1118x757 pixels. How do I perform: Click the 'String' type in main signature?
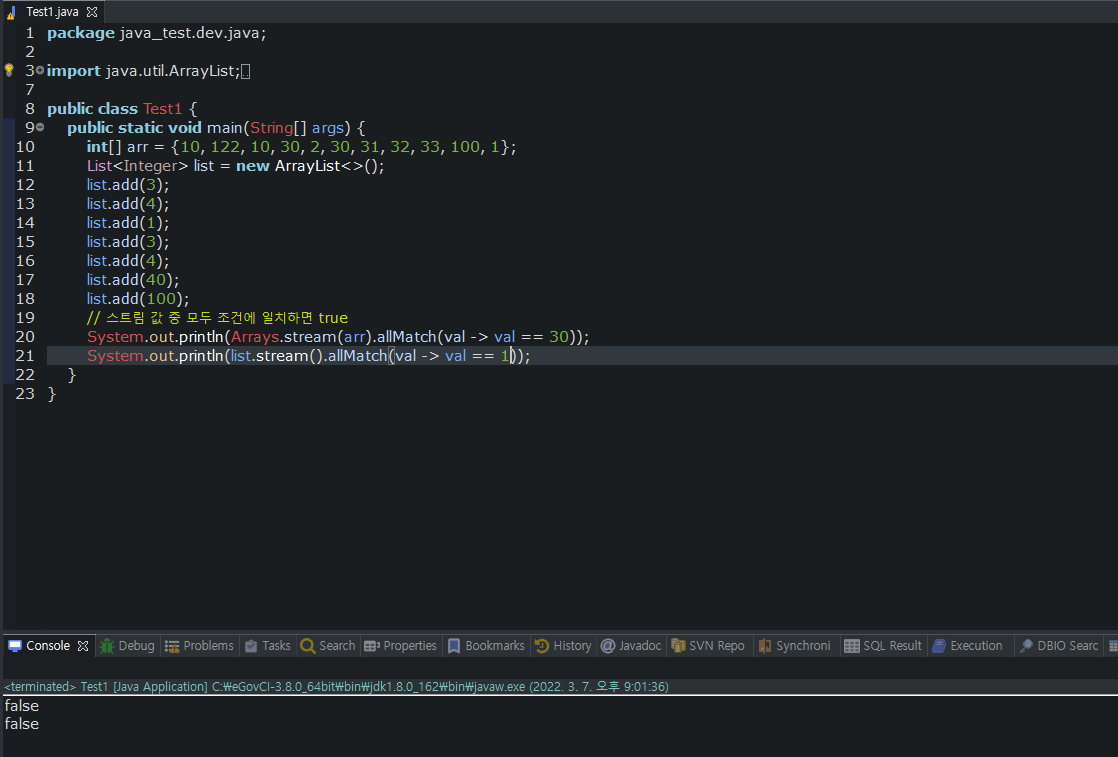(x=272, y=128)
